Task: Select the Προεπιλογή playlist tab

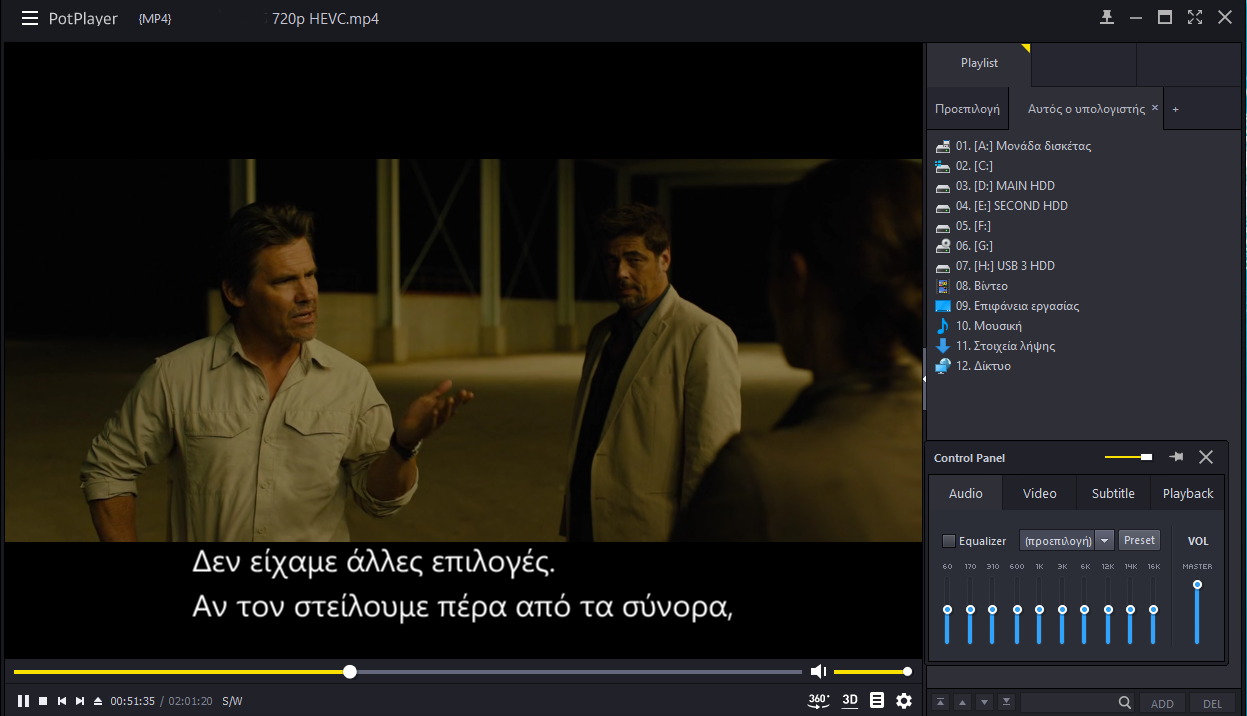Action: coord(967,109)
